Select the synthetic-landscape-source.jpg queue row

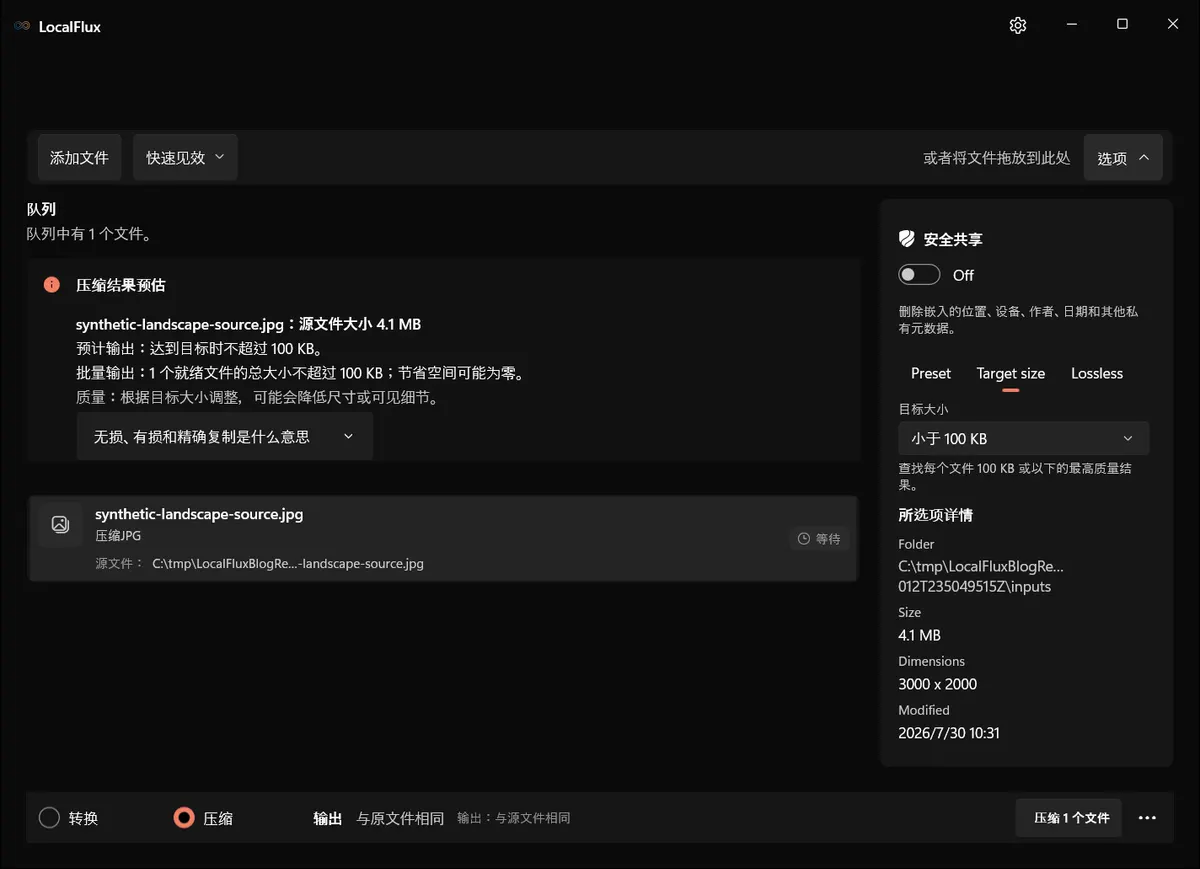443,538
